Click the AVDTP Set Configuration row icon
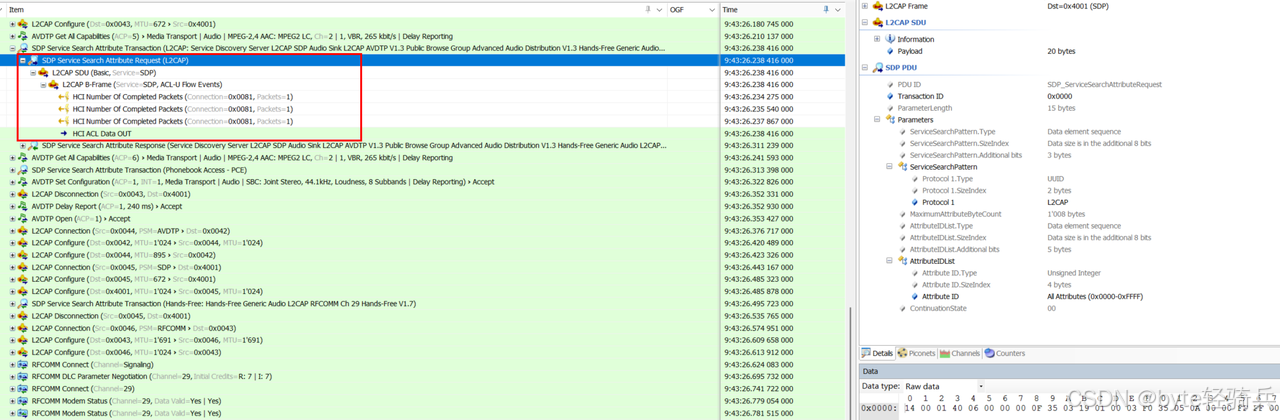Screen dimensions: 1280x420 (x=23, y=182)
